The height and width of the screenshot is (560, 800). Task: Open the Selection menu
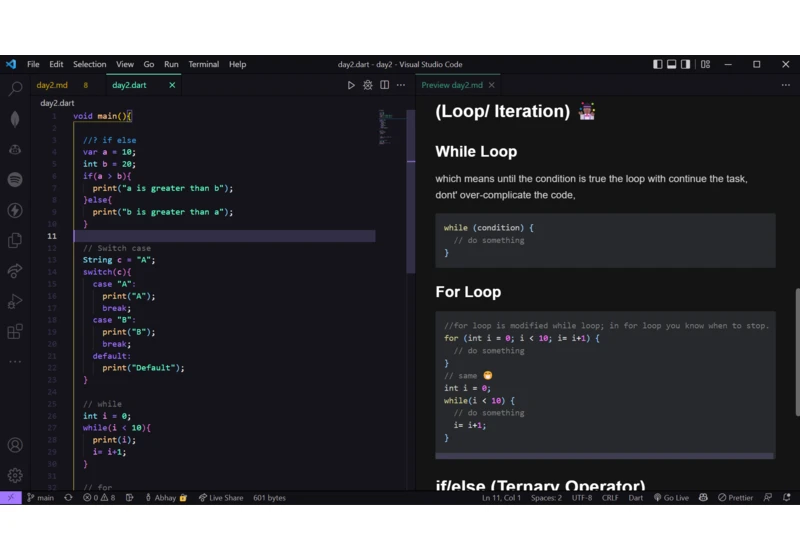click(89, 64)
